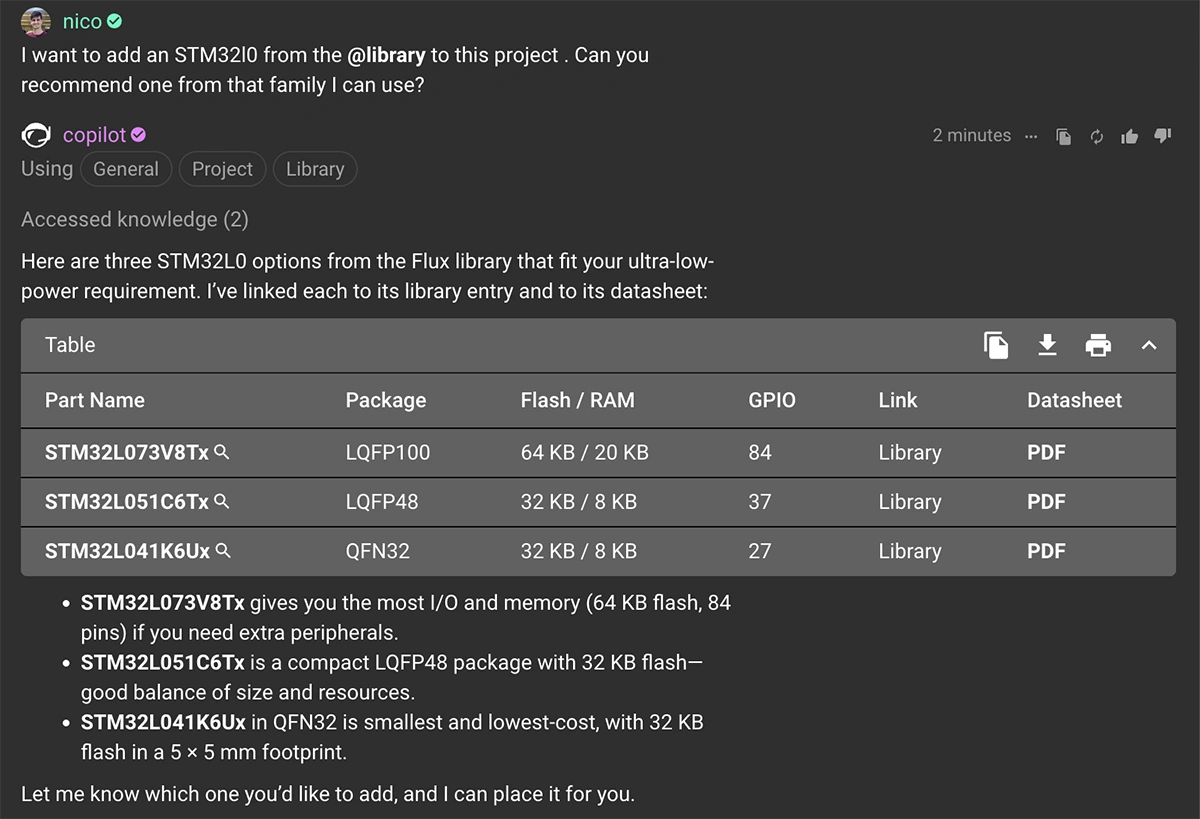Give the copilot reply a thumbs up

click(x=1130, y=137)
